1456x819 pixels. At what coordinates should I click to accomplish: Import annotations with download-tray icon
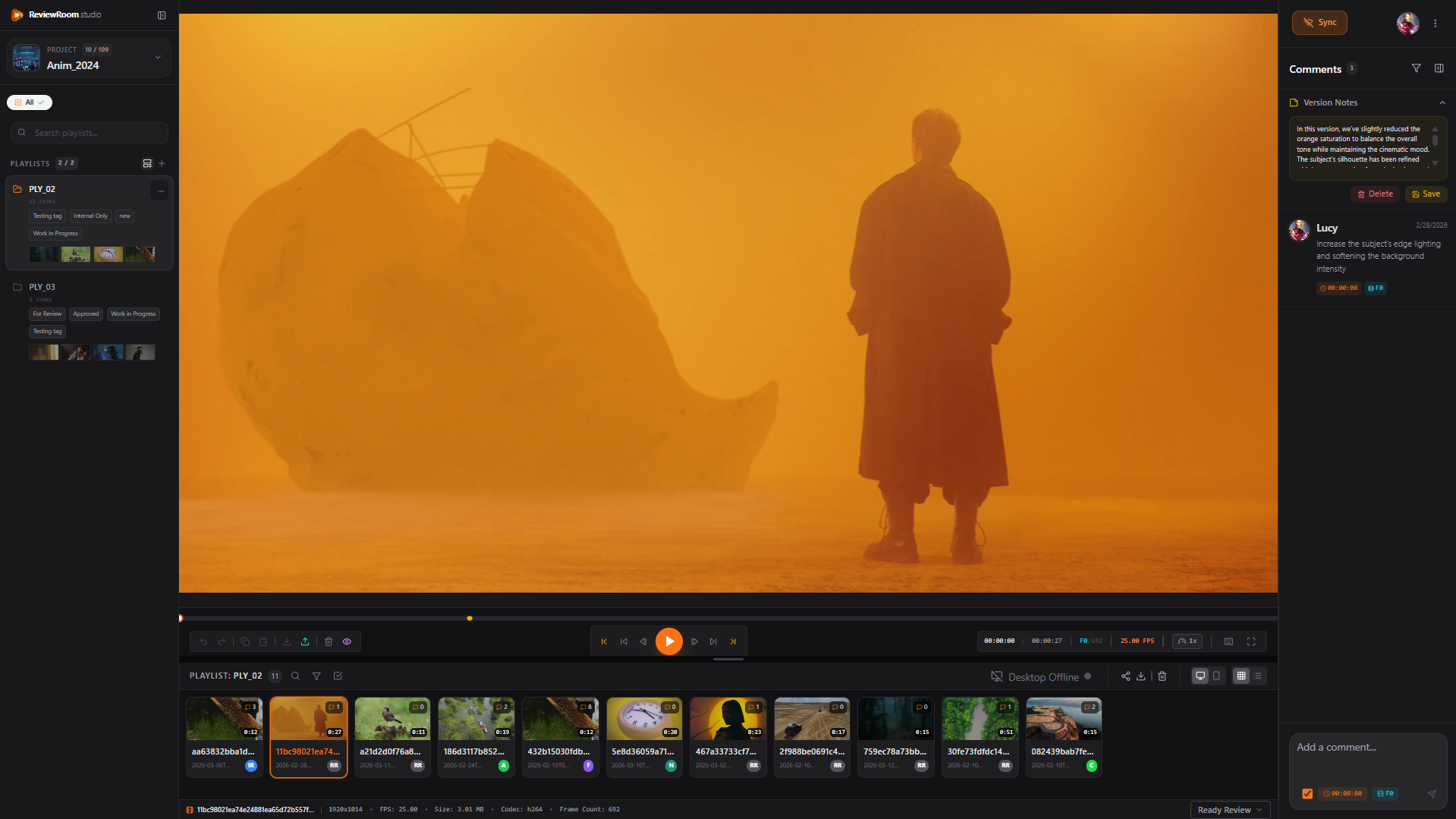tap(287, 642)
